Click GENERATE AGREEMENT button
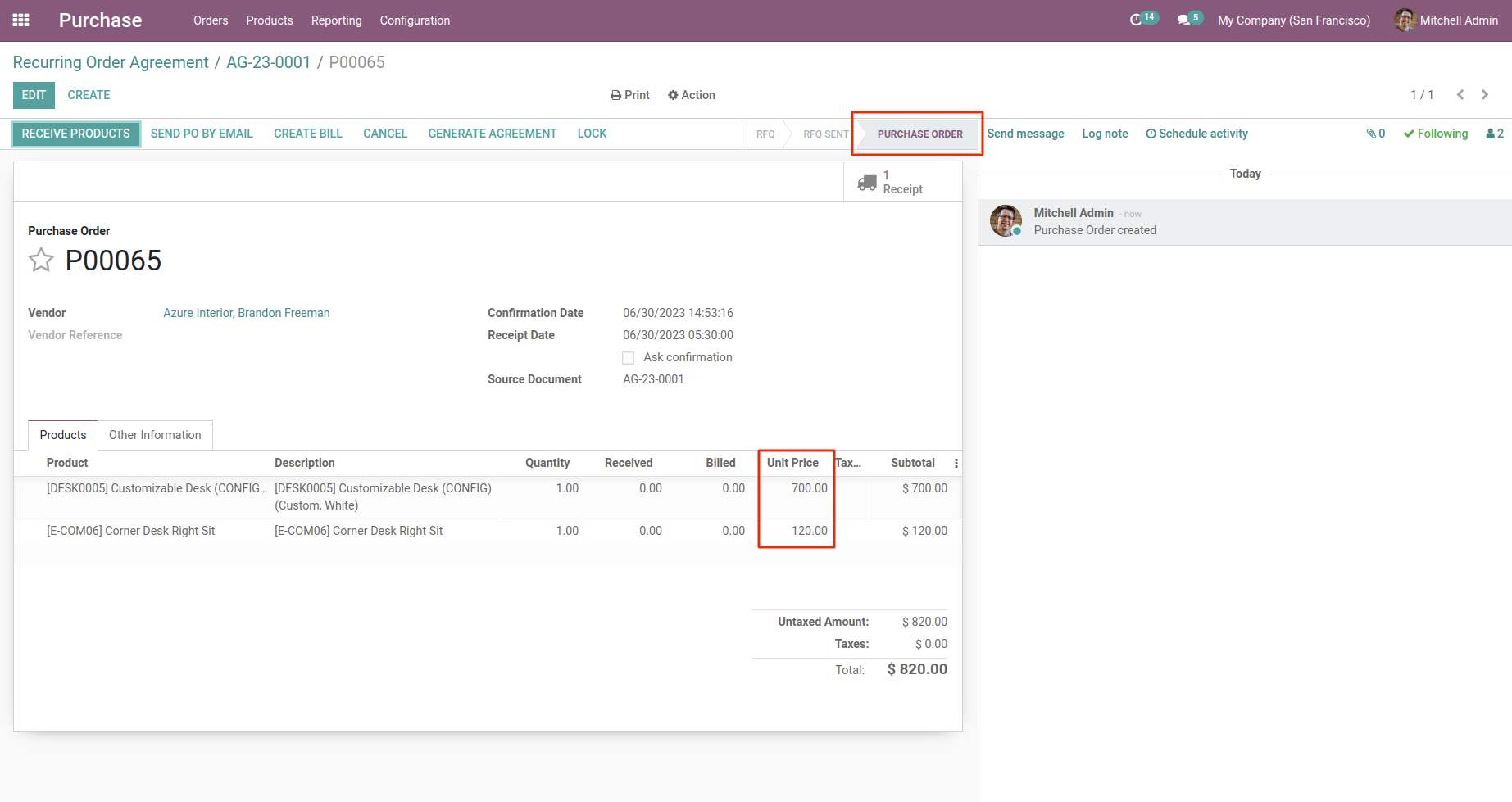 pos(493,134)
